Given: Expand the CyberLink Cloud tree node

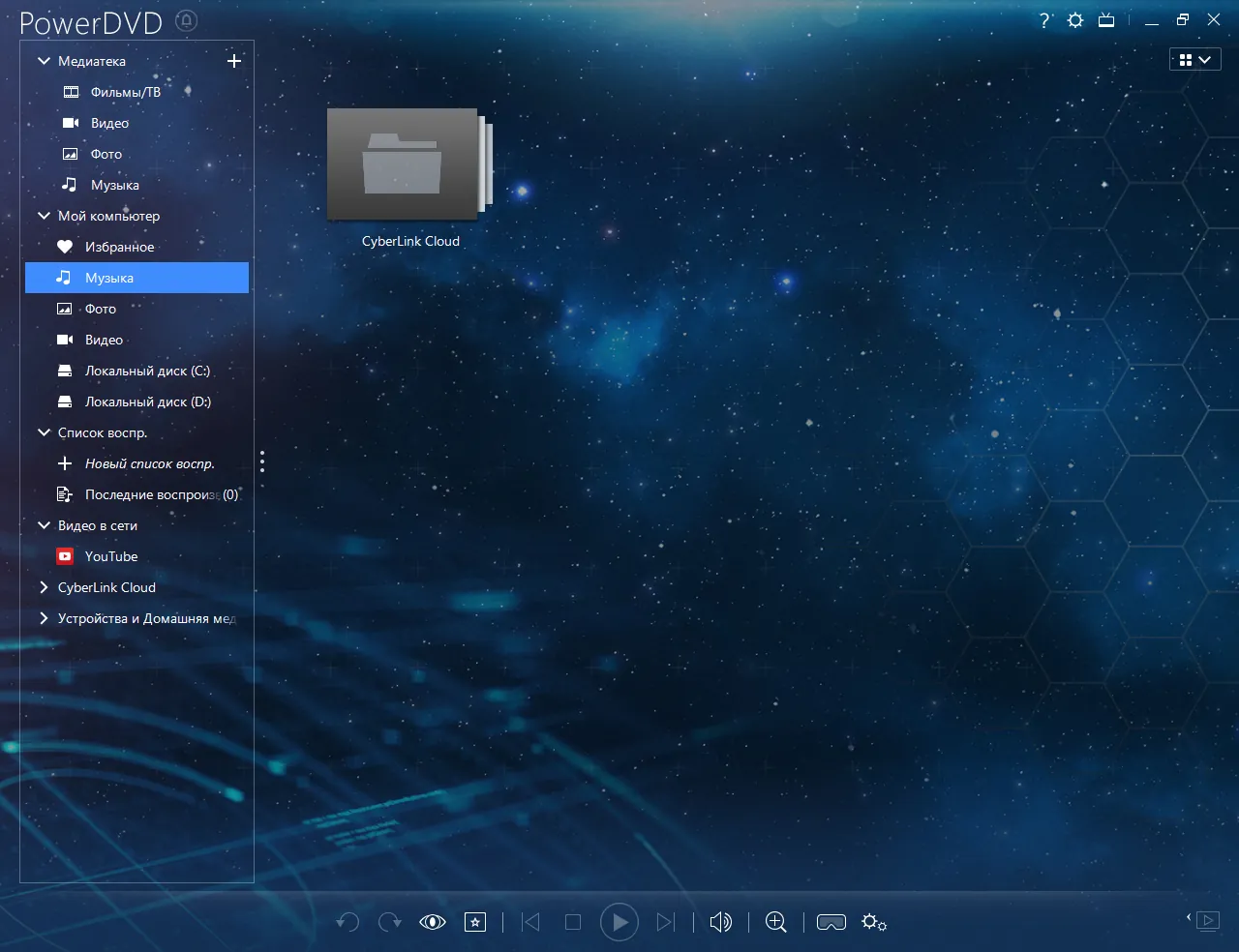Looking at the screenshot, I should (x=44, y=587).
